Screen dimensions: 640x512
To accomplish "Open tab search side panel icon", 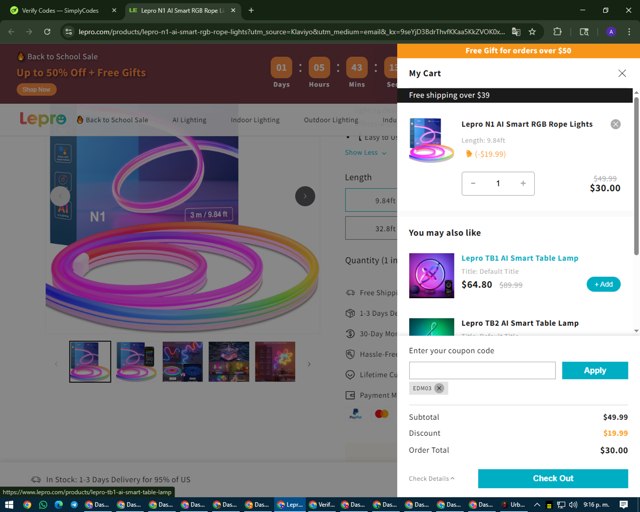I will click(584, 32).
